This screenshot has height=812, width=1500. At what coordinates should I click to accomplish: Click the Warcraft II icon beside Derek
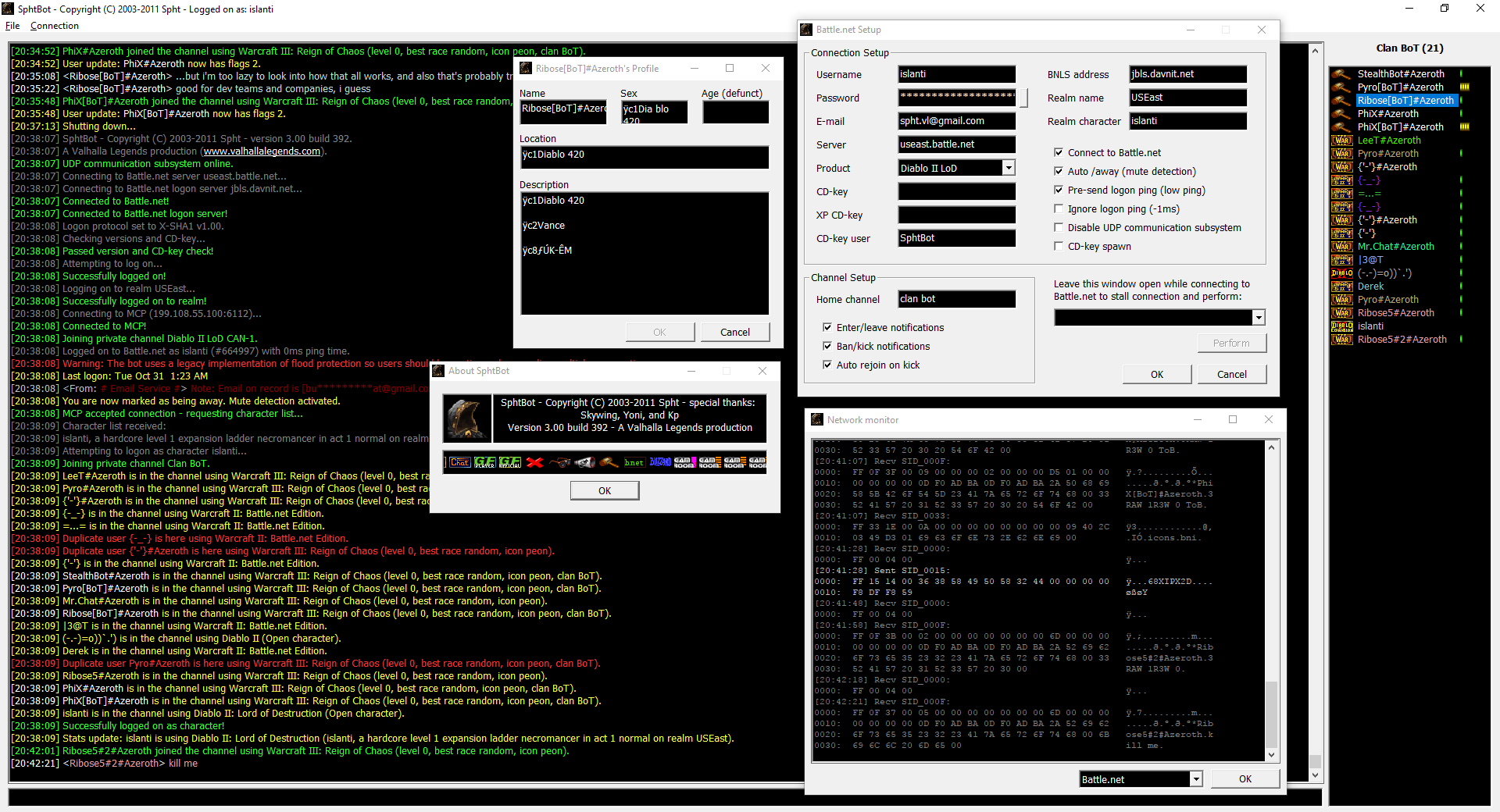point(1342,287)
